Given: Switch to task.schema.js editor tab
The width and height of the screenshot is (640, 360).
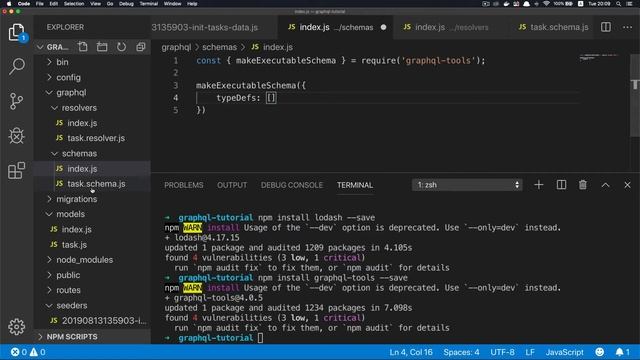Looking at the screenshot, I should (553, 27).
